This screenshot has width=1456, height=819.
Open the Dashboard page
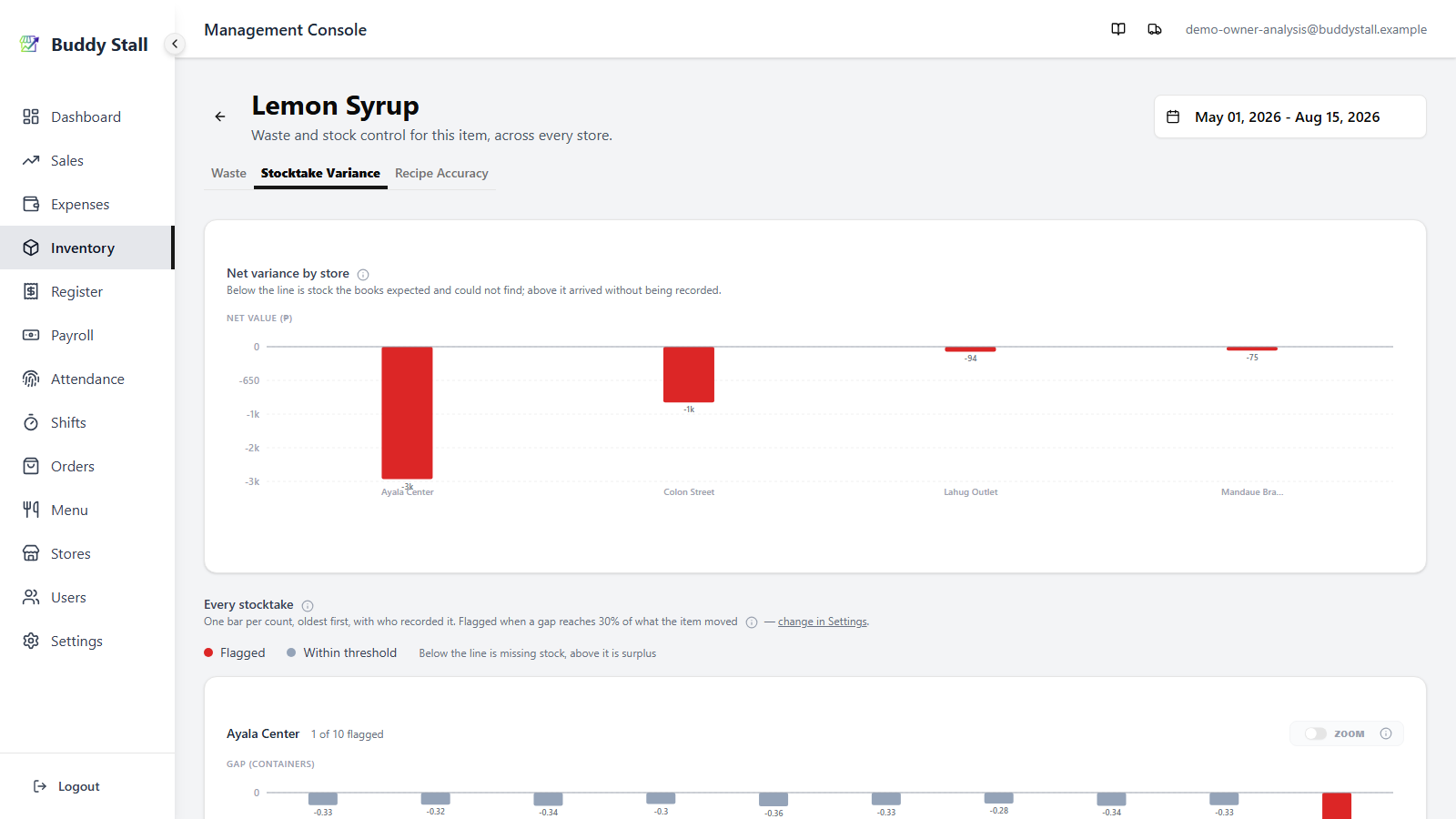86,116
